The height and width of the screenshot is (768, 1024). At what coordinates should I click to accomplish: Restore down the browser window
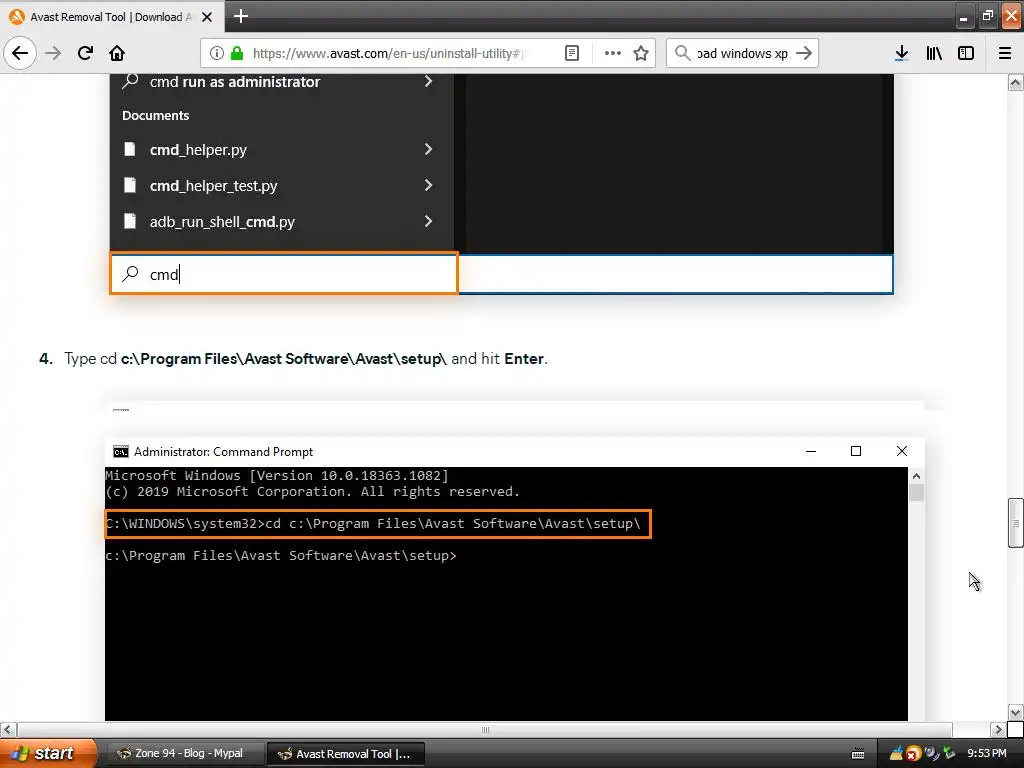[x=987, y=16]
